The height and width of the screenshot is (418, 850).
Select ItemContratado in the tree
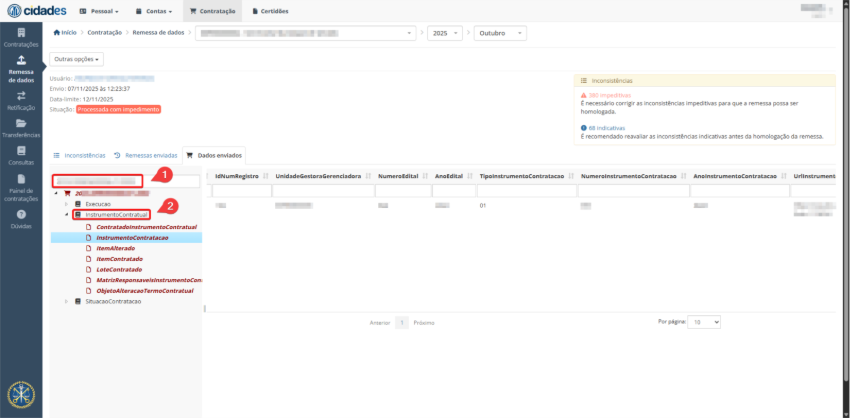click(x=118, y=258)
